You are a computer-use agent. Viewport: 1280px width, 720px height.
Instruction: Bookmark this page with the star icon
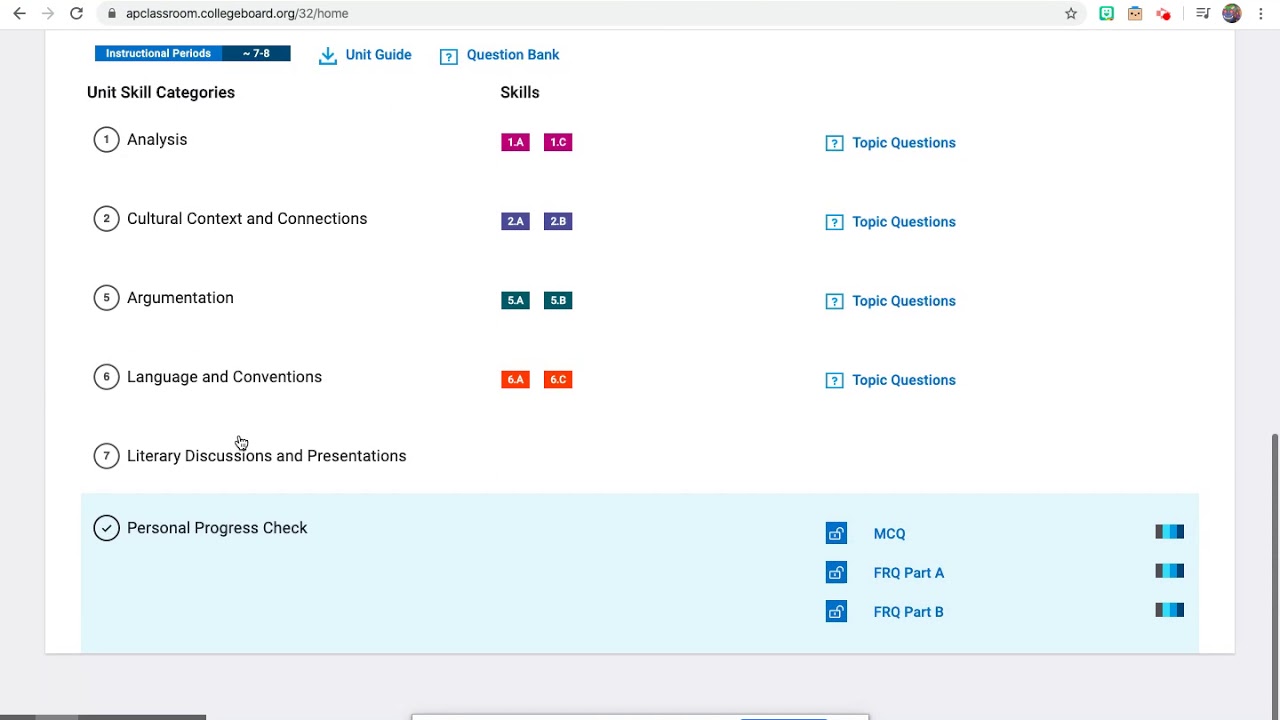(1071, 14)
